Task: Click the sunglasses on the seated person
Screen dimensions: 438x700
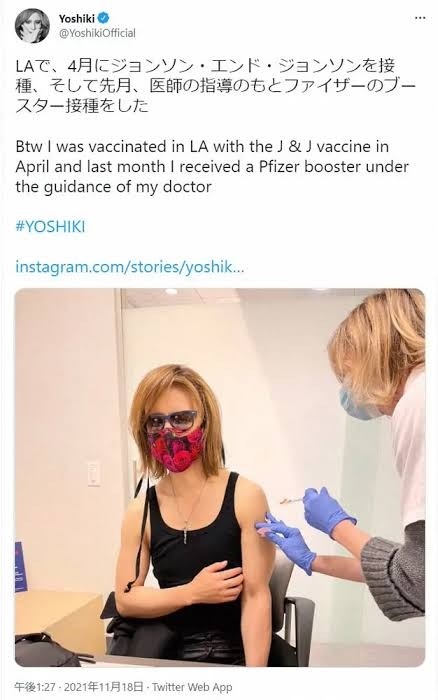Action: tap(171, 419)
